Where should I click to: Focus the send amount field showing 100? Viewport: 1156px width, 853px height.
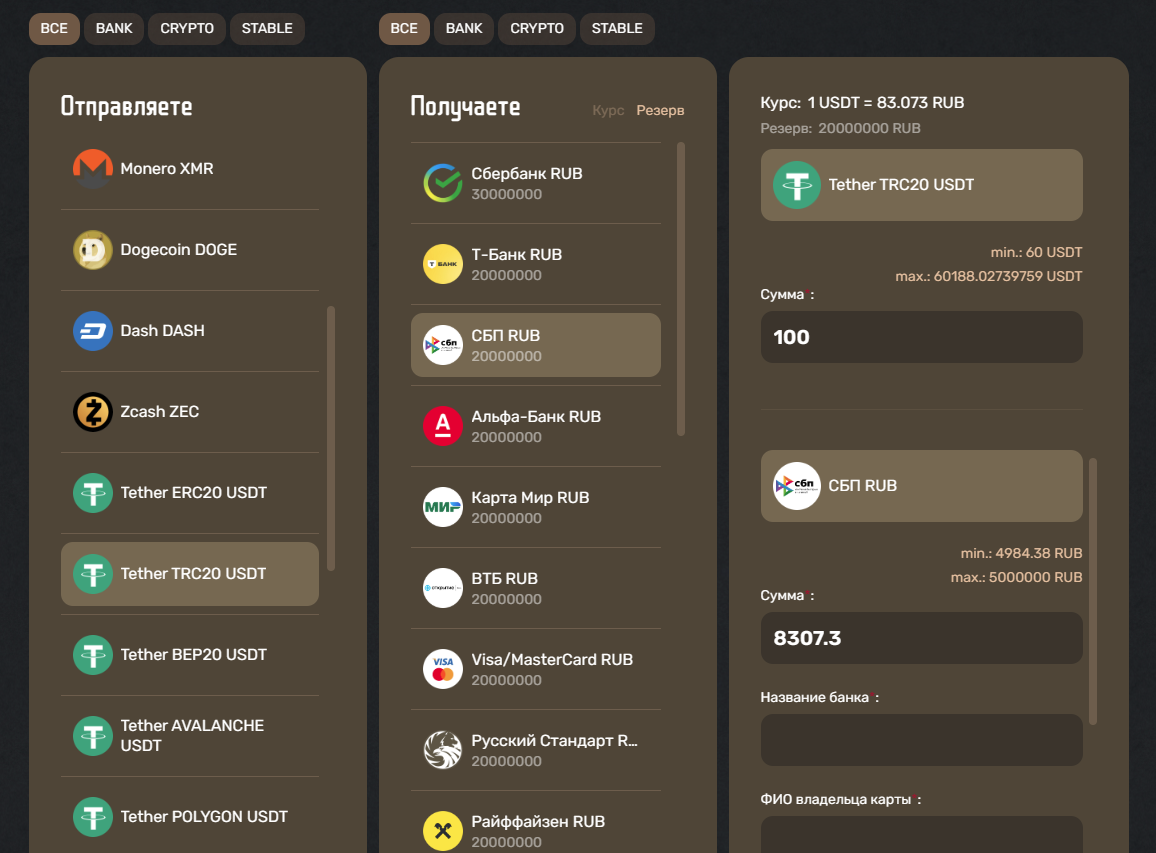[922, 337]
